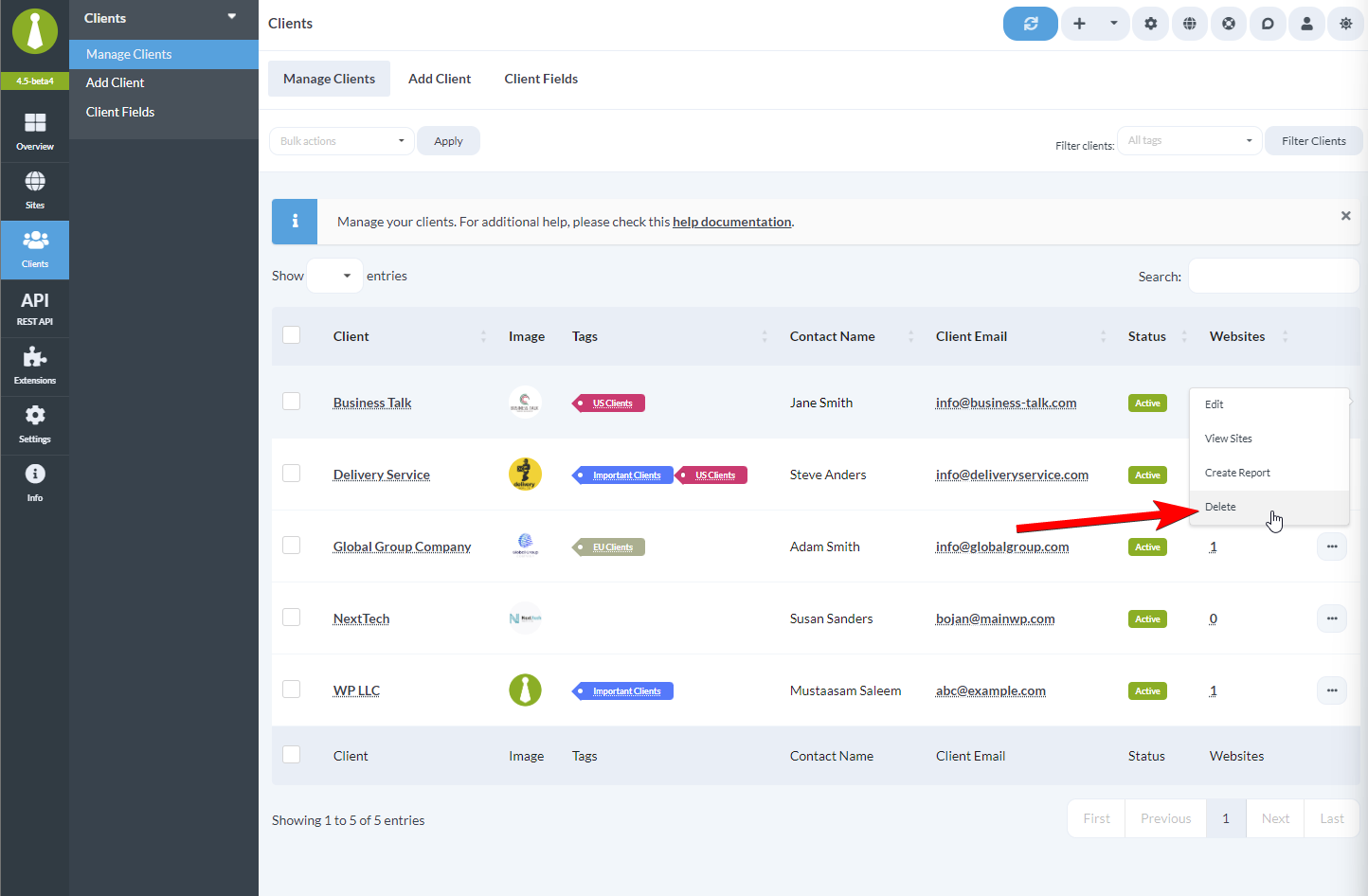Open the Bulk actions dropdown
1368x896 pixels.
[x=341, y=140]
